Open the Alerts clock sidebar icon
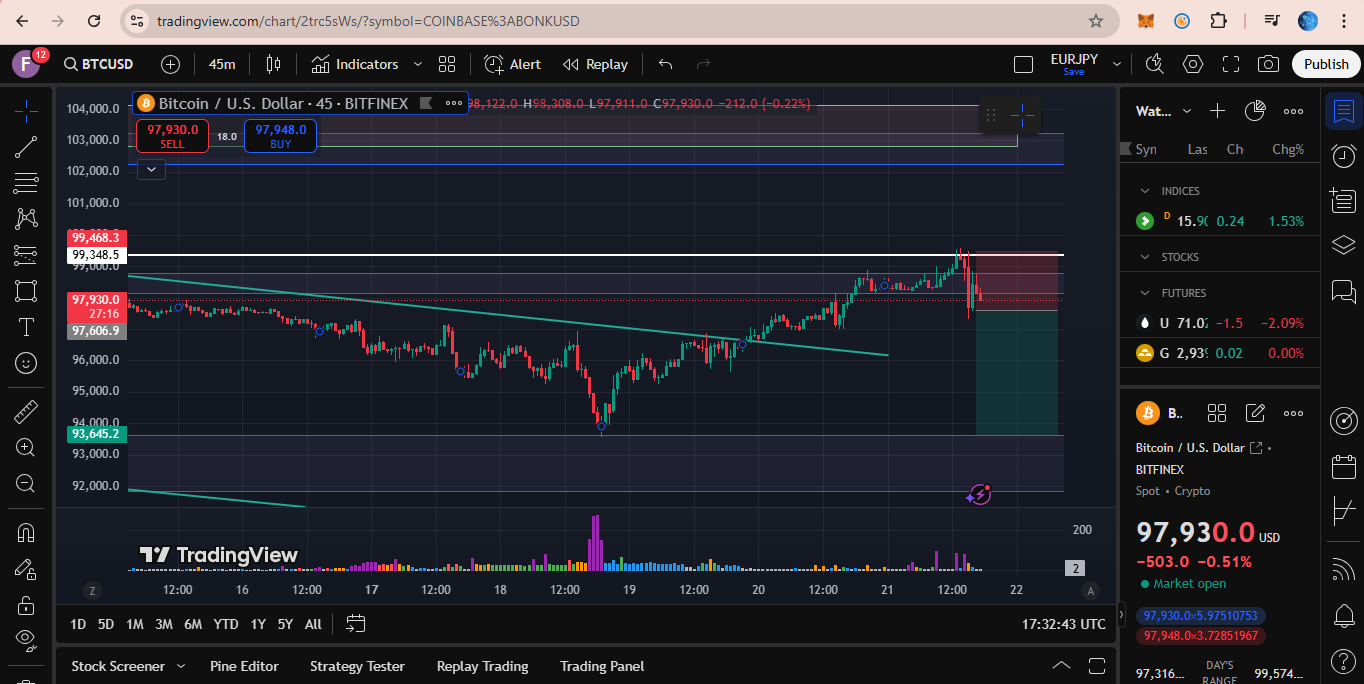 pyautogui.click(x=1343, y=155)
